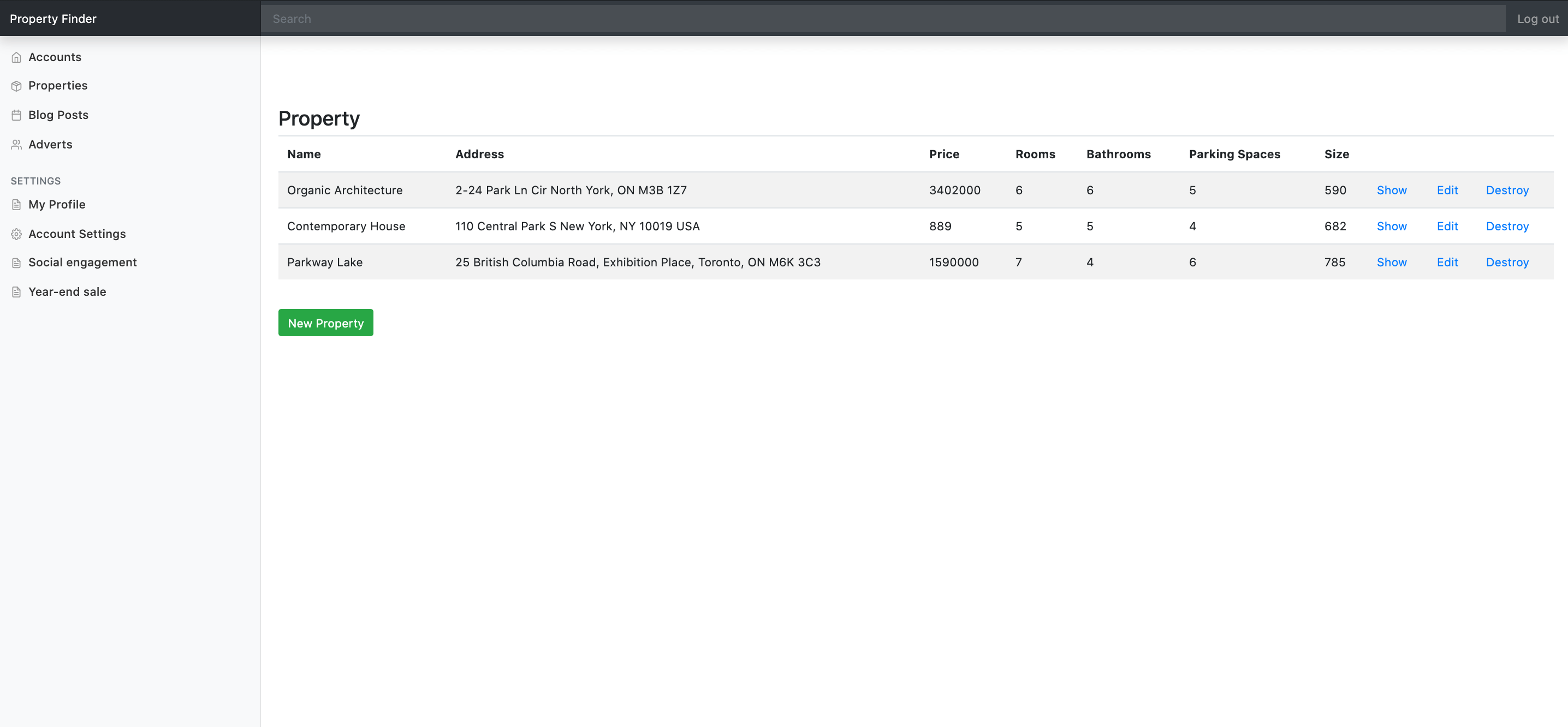Destroy the Organic Architecture listing
Image resolution: width=1568 pixels, height=727 pixels.
(1507, 190)
